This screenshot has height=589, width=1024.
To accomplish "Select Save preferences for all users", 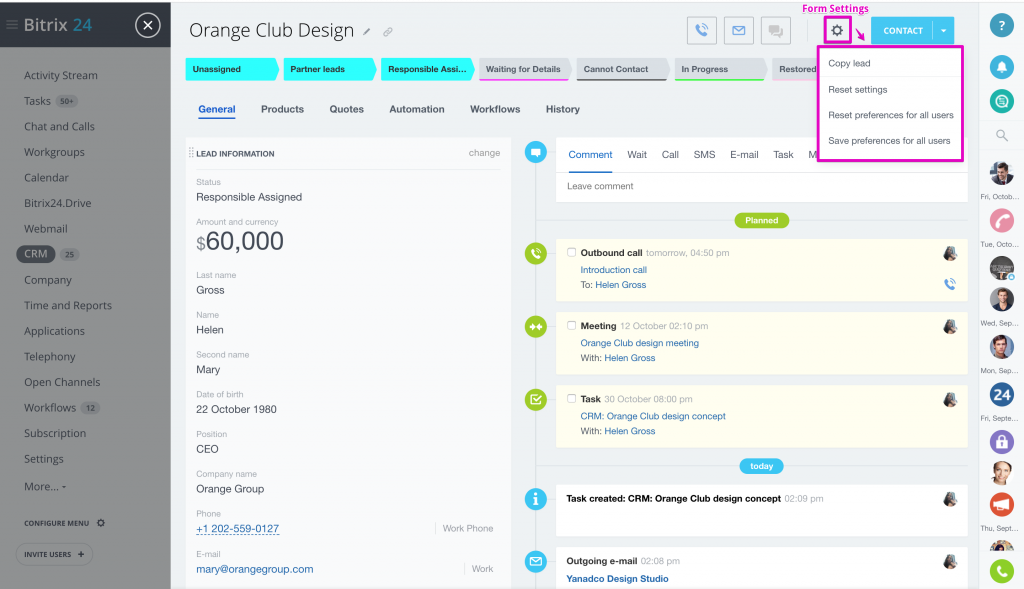I will (x=889, y=140).
